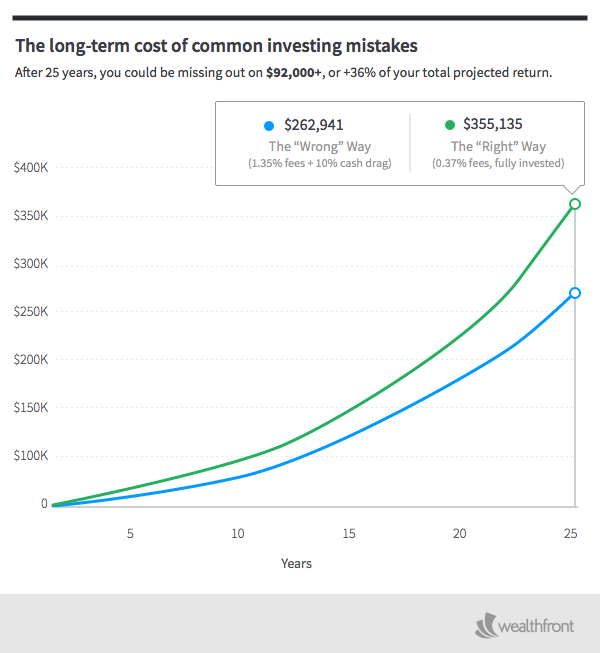Click the Wealthfront logo icon
Image resolution: width=600 pixels, height=653 pixels.
click(486, 625)
